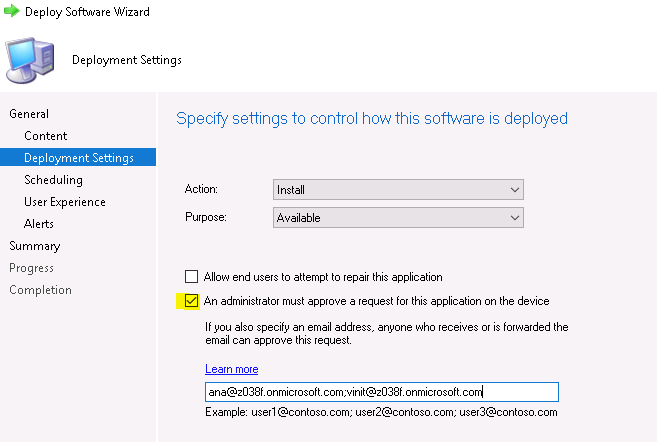Click the 'Allow end users to attempt repair' label

(x=322, y=277)
